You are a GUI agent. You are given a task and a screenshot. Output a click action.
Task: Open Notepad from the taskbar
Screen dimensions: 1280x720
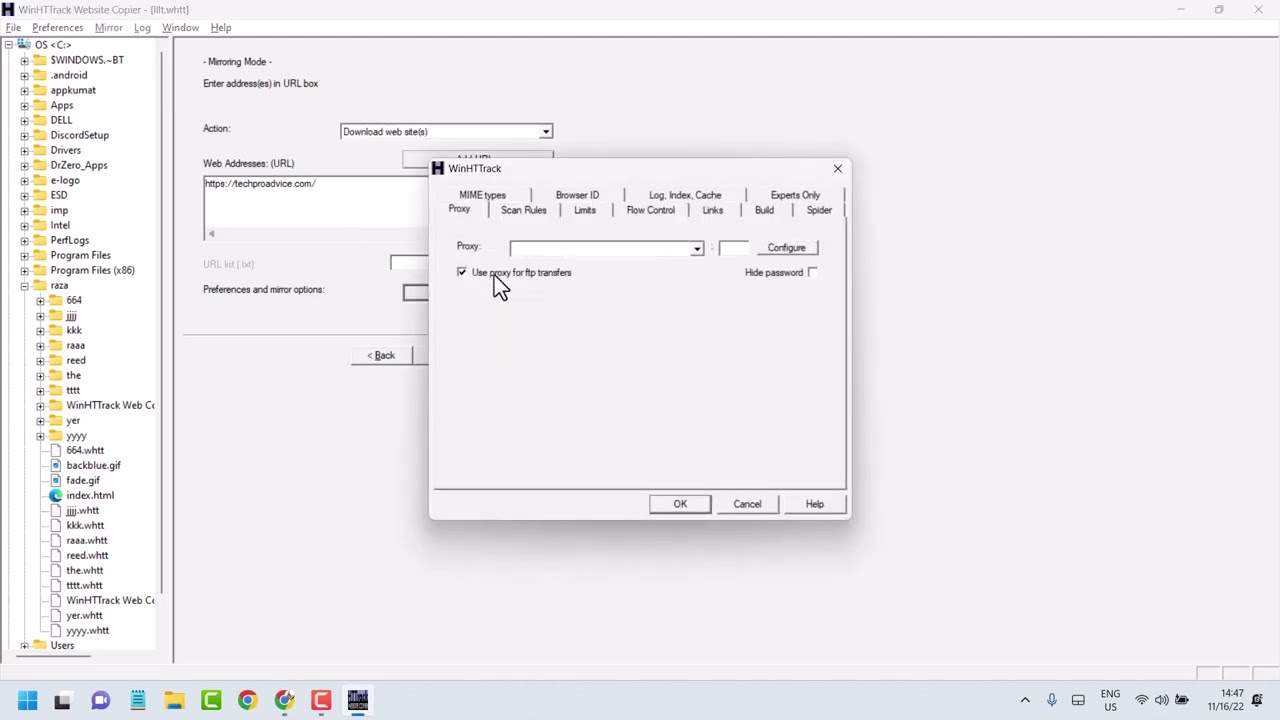[137, 700]
